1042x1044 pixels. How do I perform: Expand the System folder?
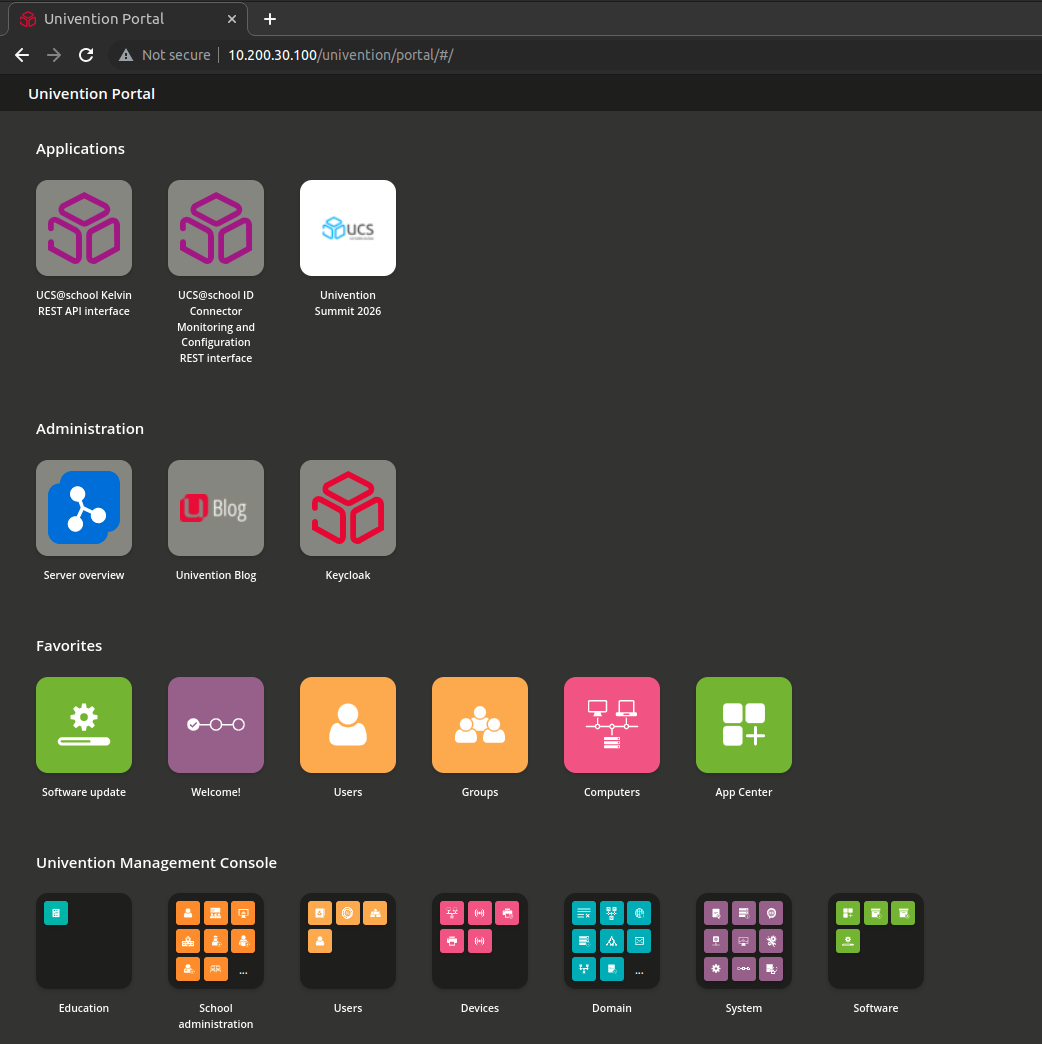coord(744,941)
